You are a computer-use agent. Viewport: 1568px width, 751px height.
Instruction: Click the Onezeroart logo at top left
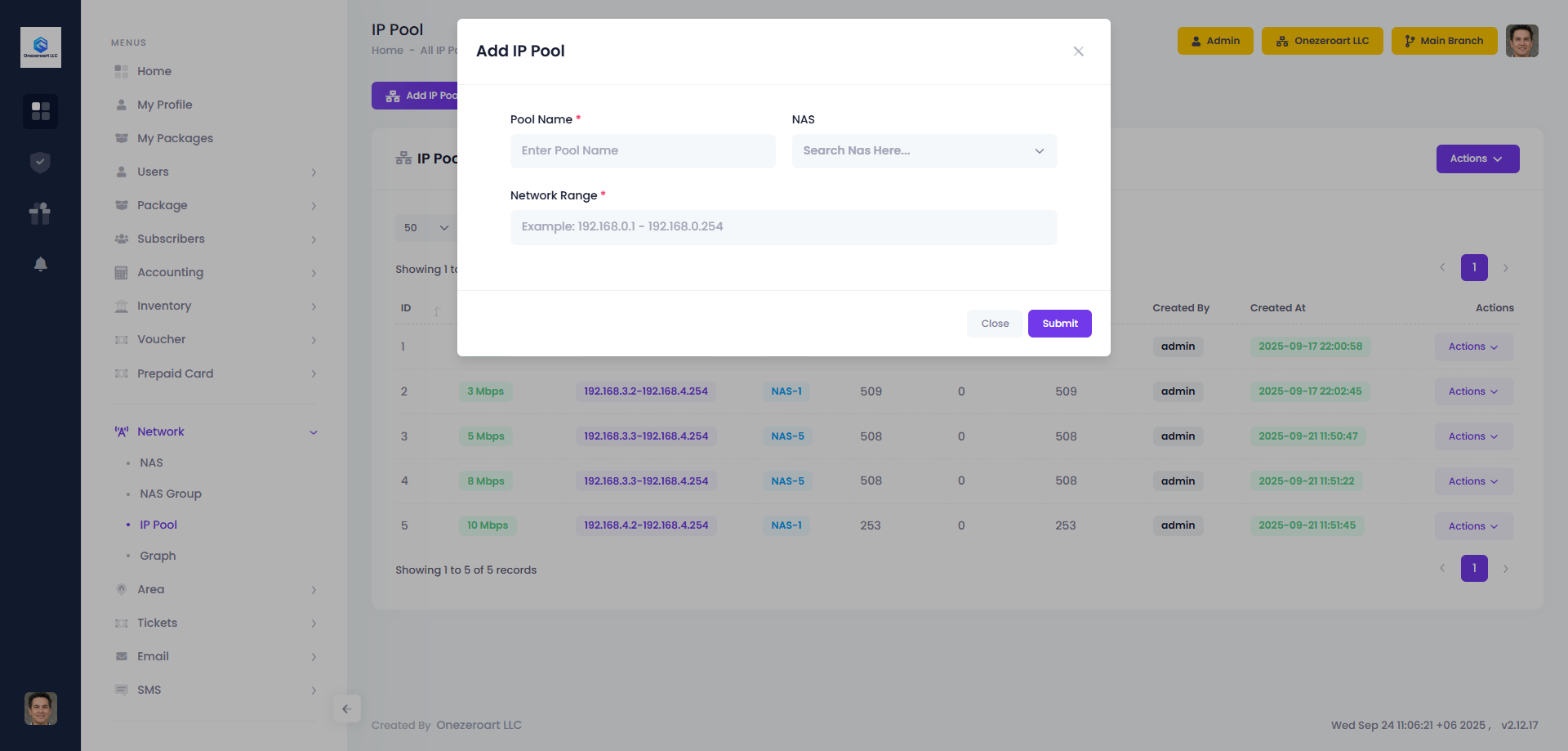pyautogui.click(x=40, y=47)
